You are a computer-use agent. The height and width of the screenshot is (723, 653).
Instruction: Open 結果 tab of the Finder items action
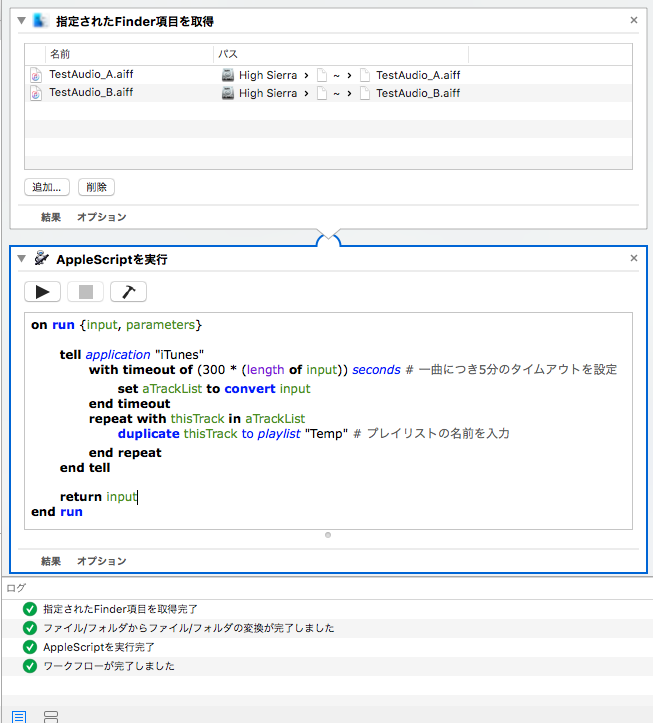(51, 217)
